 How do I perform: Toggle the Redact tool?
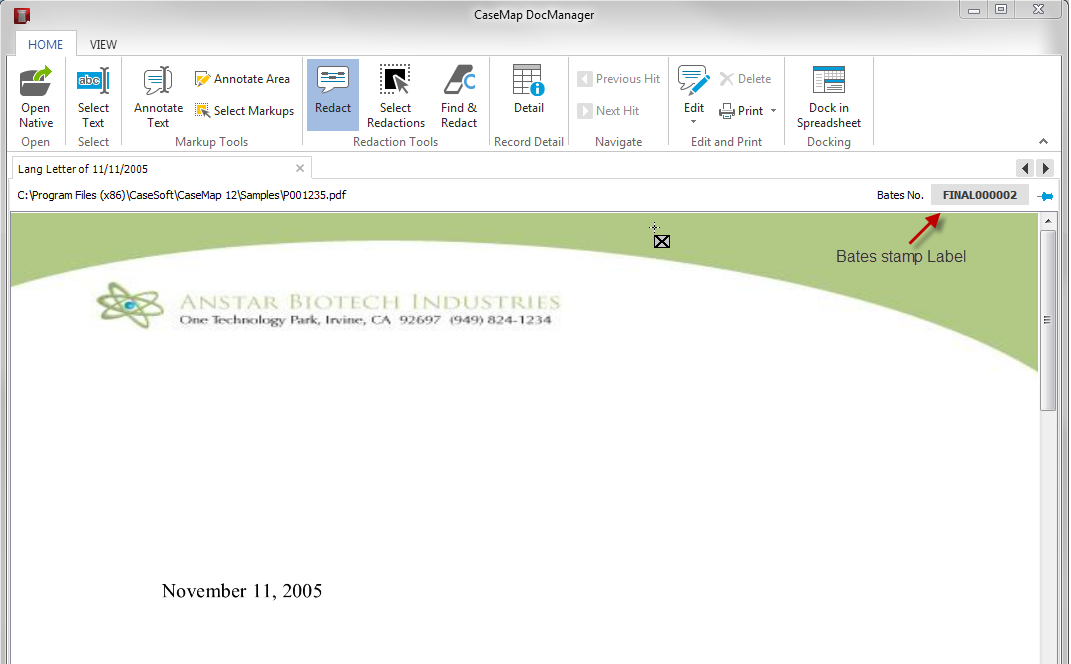click(x=333, y=95)
